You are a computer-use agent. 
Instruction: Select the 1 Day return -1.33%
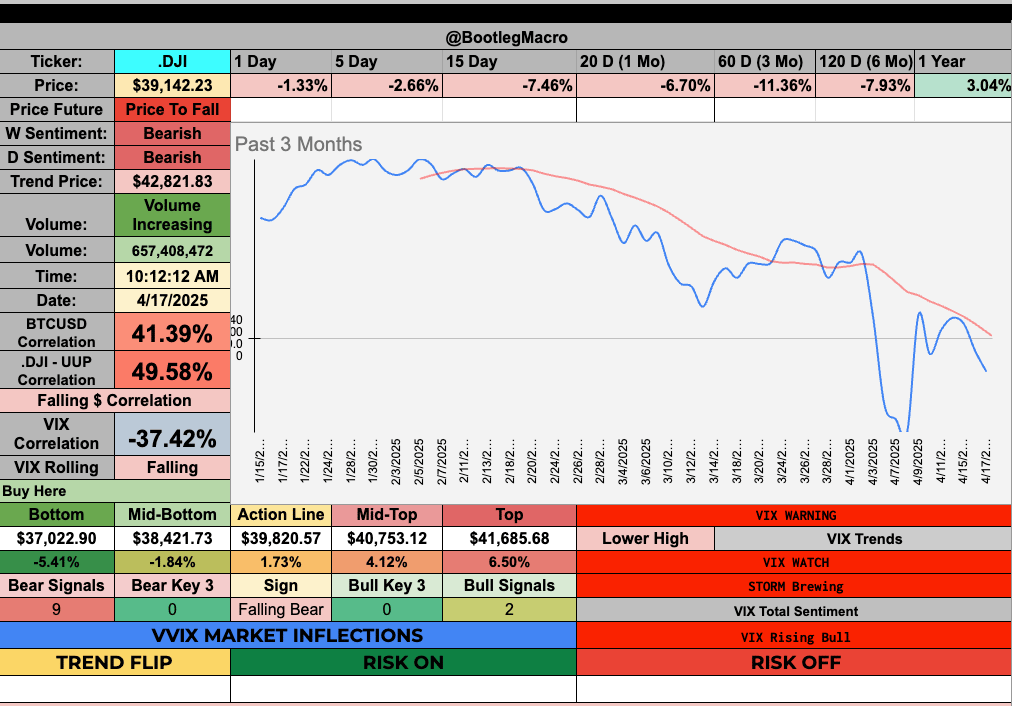click(x=281, y=85)
